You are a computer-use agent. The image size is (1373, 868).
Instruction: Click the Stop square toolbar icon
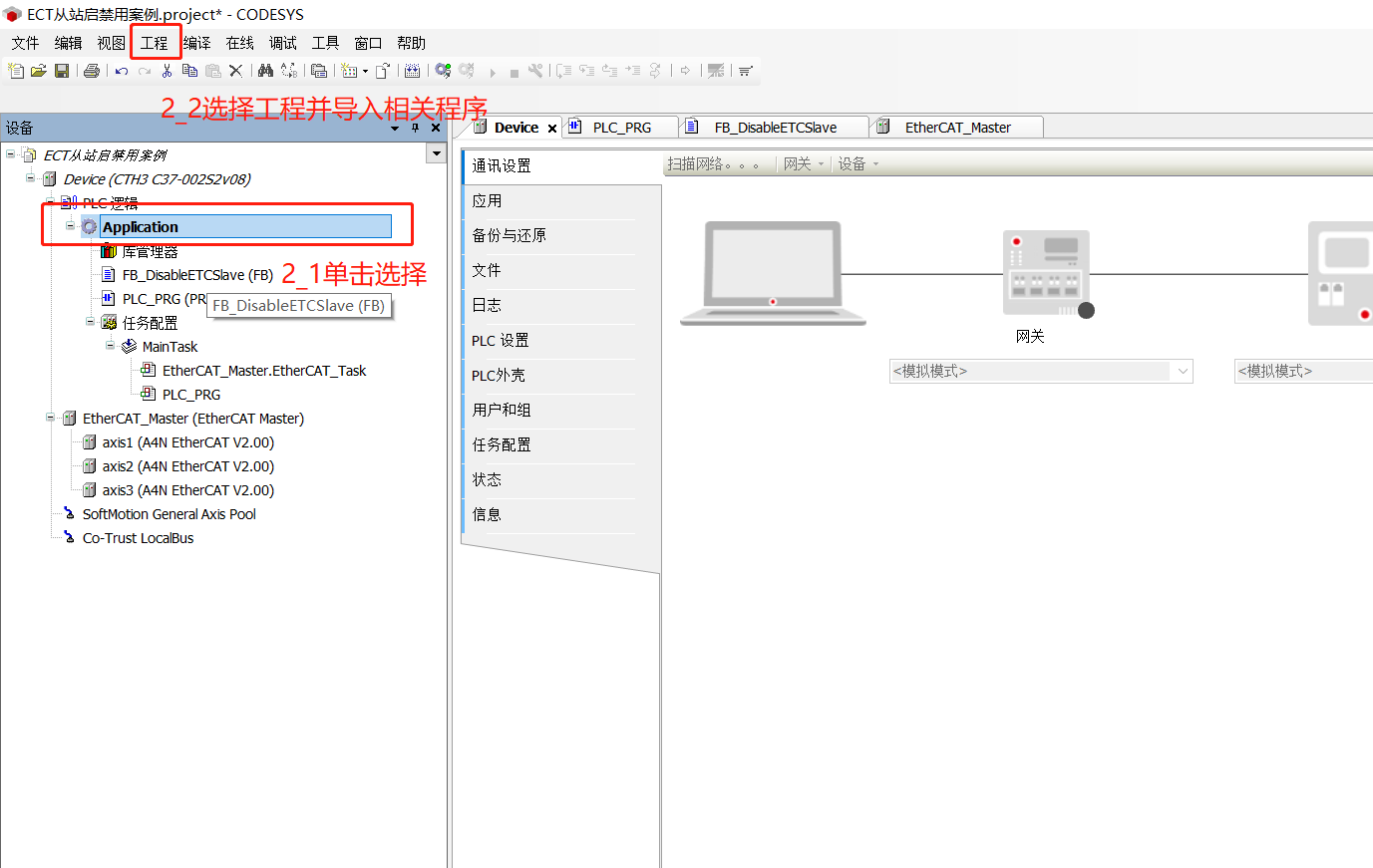(x=515, y=73)
